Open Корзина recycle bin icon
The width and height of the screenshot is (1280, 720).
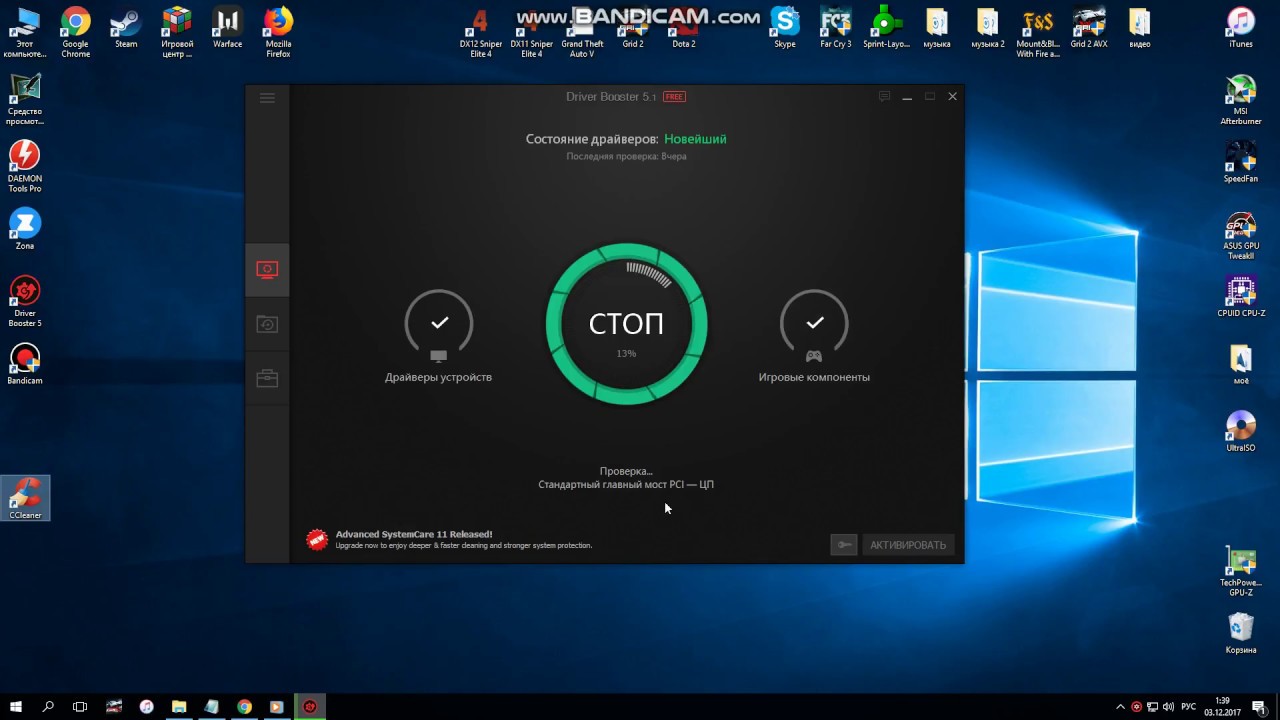click(1241, 632)
